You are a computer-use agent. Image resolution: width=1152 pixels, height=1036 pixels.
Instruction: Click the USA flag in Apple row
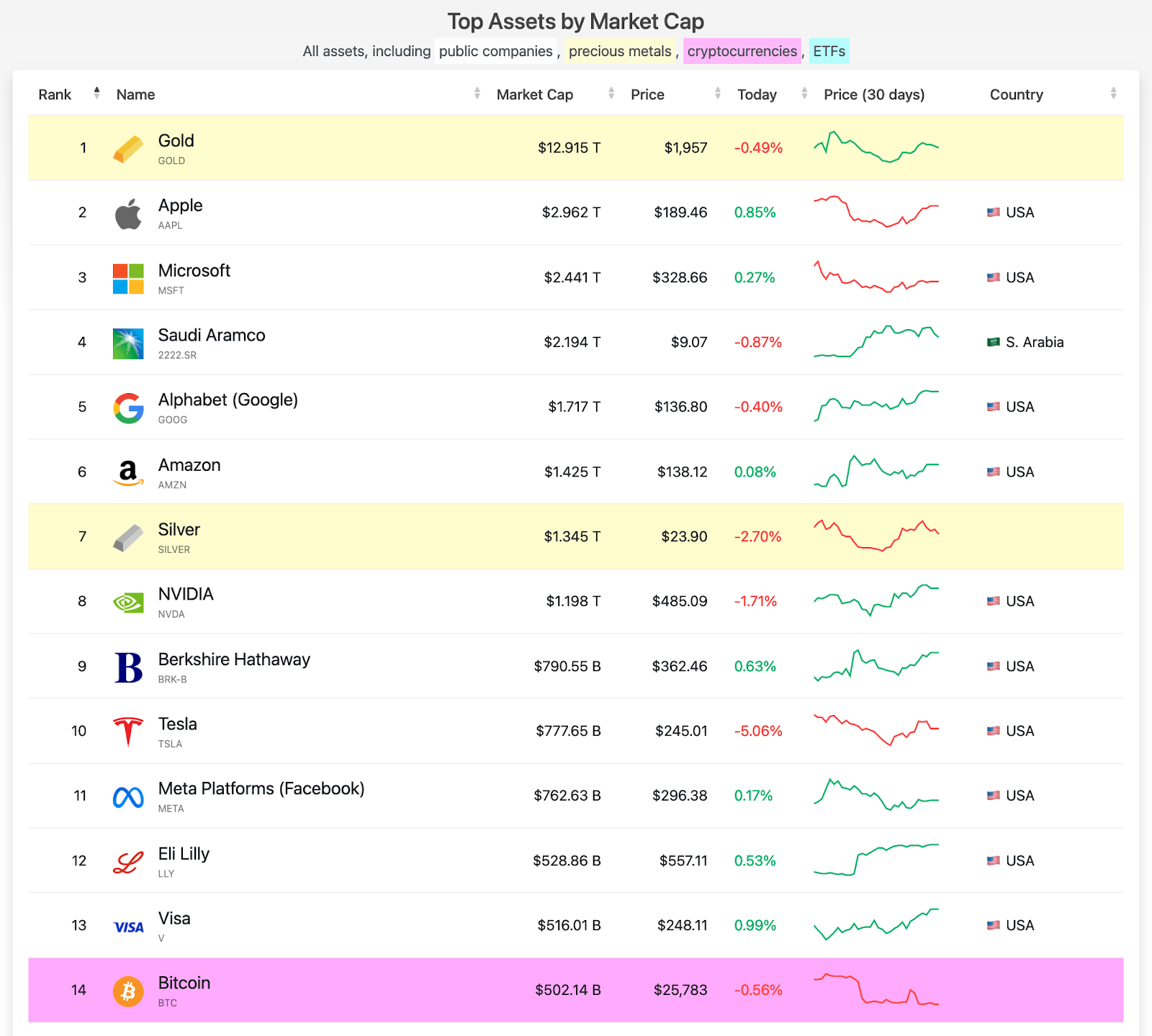(x=994, y=212)
